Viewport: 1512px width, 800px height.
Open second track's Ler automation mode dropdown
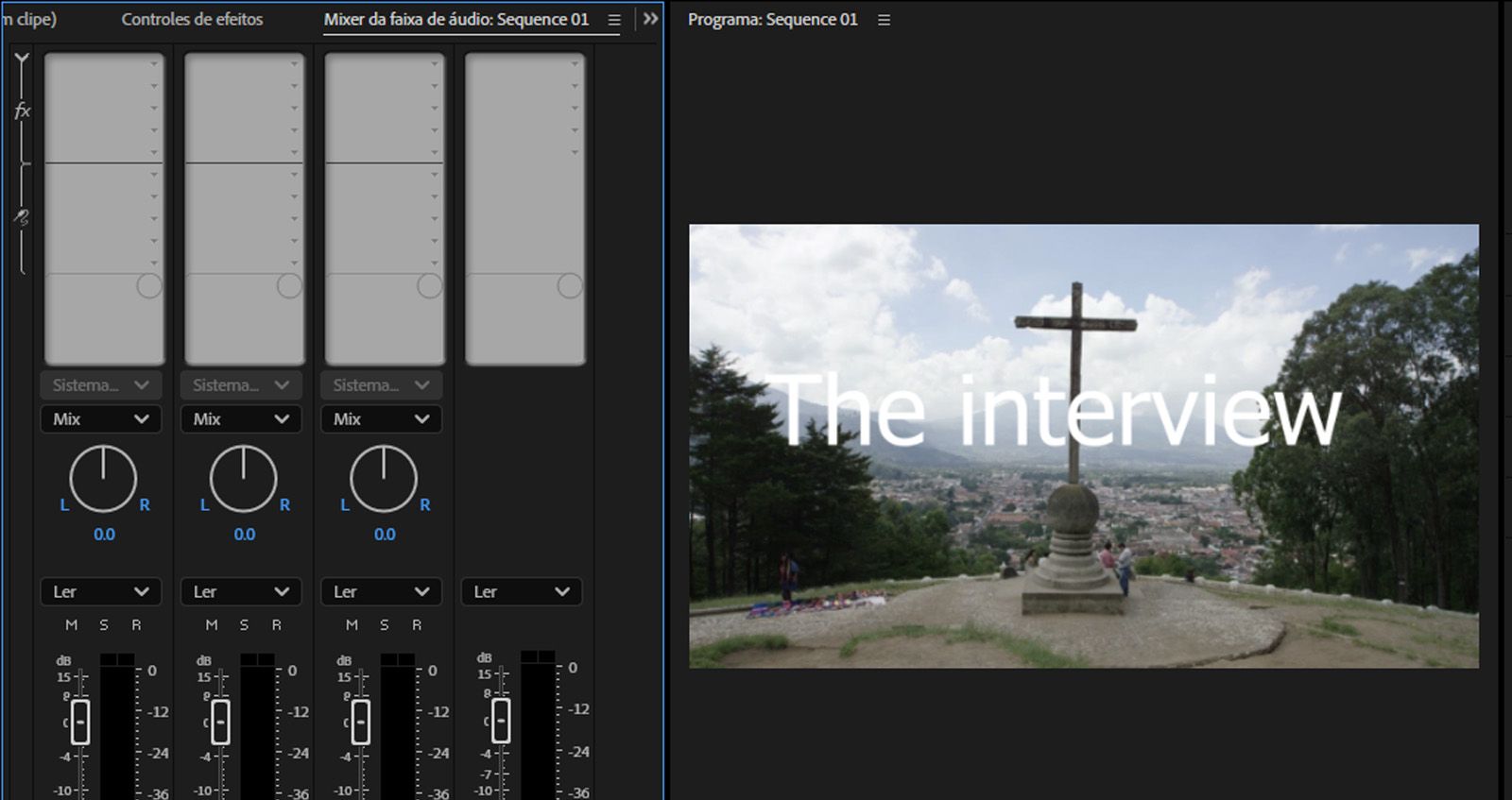[x=241, y=591]
